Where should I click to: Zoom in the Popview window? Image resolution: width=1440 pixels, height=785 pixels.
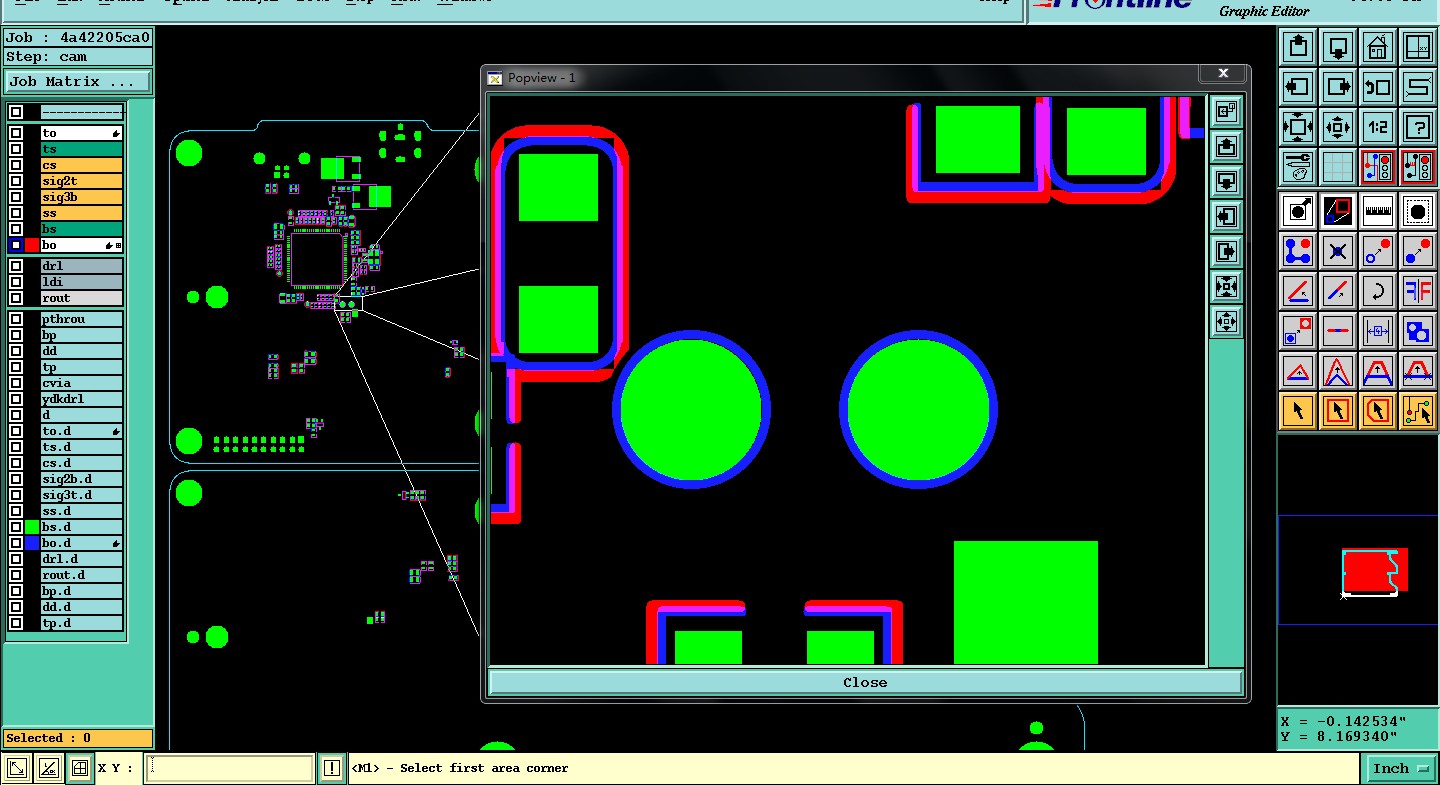(1226, 287)
